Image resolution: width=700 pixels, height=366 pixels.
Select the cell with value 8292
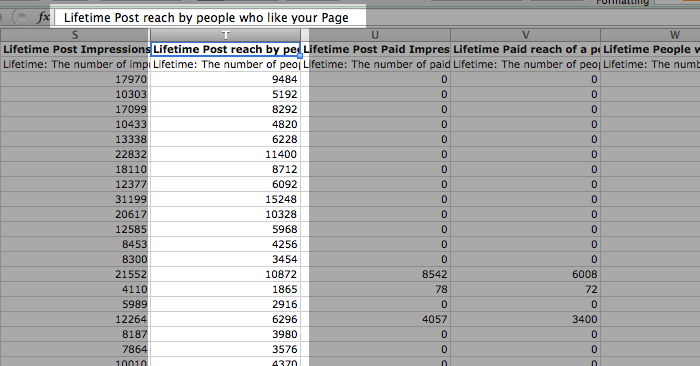click(225, 109)
